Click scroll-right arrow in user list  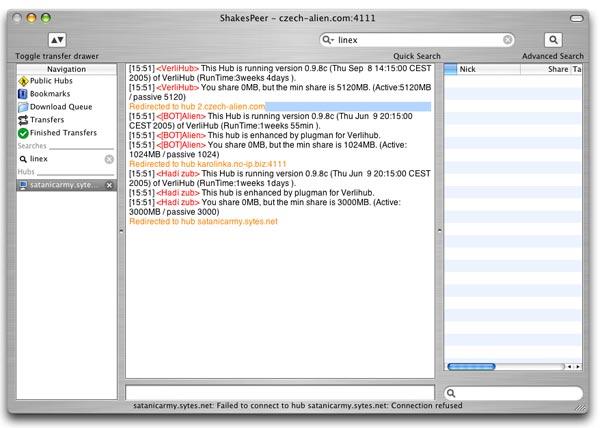[577, 366]
